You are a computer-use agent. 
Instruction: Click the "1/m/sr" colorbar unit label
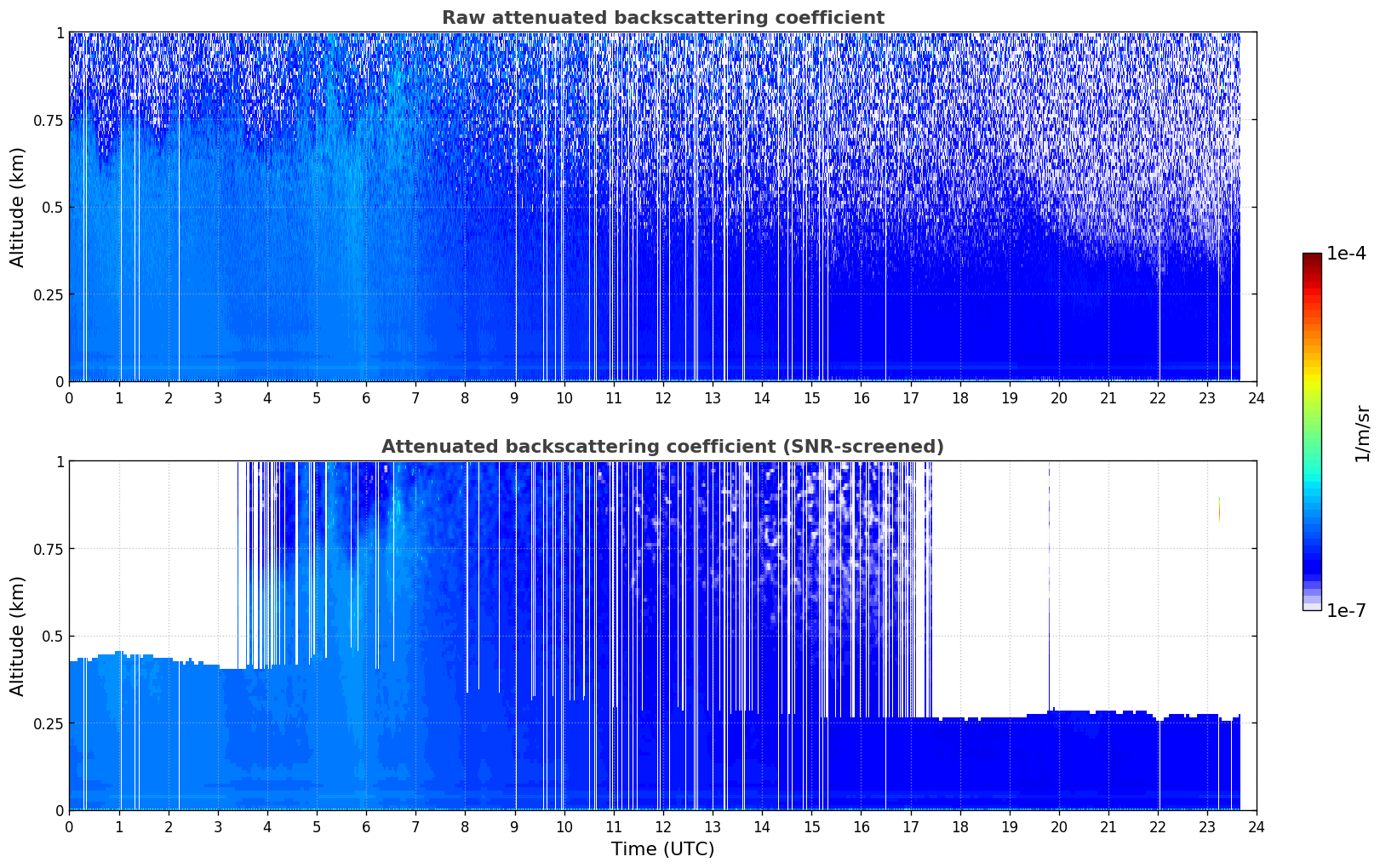1362,433
